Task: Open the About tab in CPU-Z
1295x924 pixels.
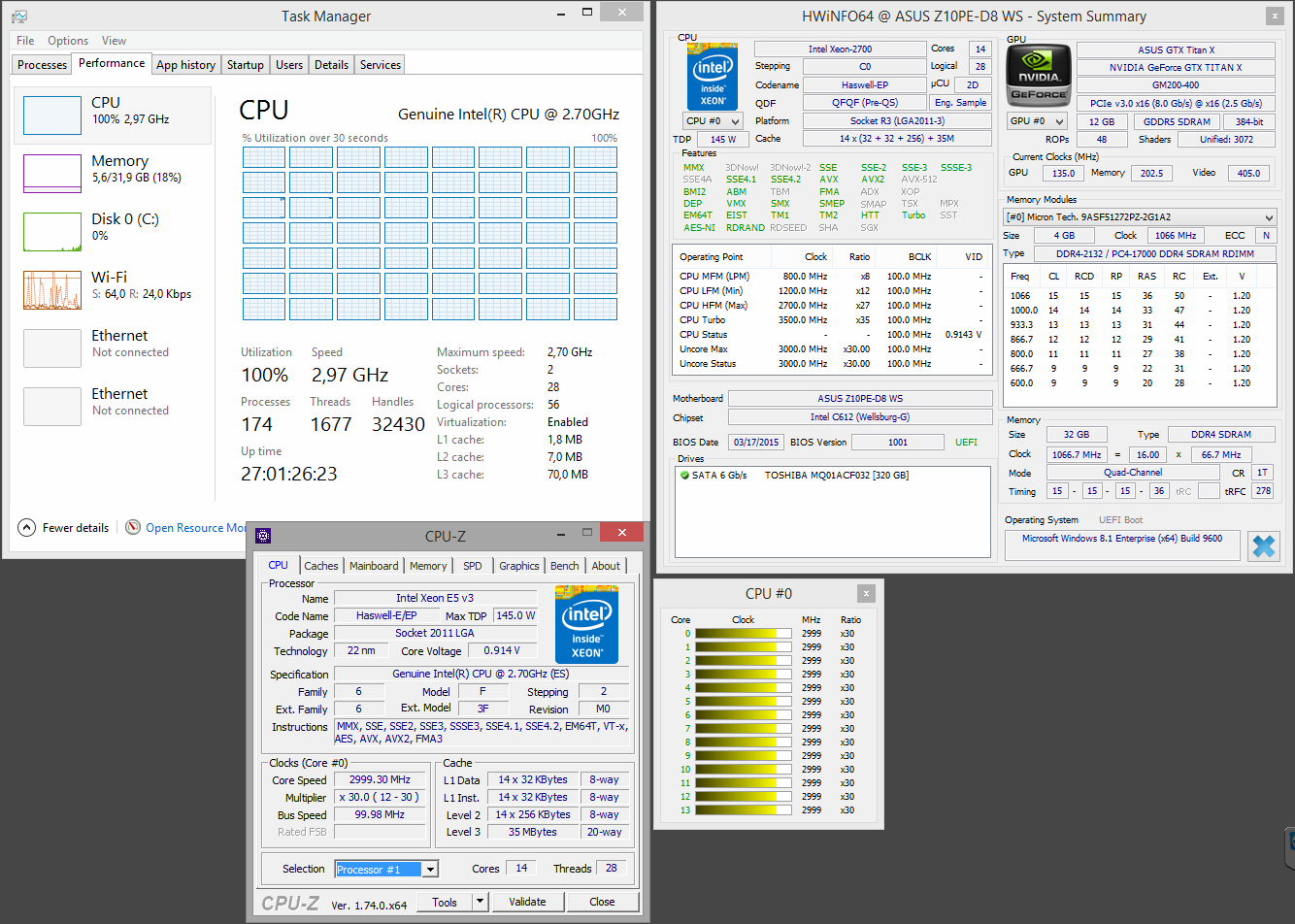Action: coord(606,566)
